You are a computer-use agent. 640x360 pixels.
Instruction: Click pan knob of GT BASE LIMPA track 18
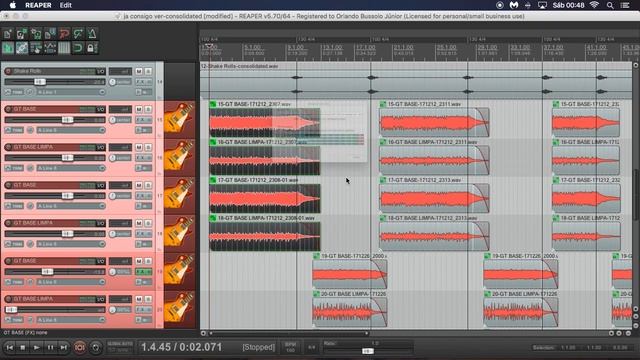coord(112,234)
